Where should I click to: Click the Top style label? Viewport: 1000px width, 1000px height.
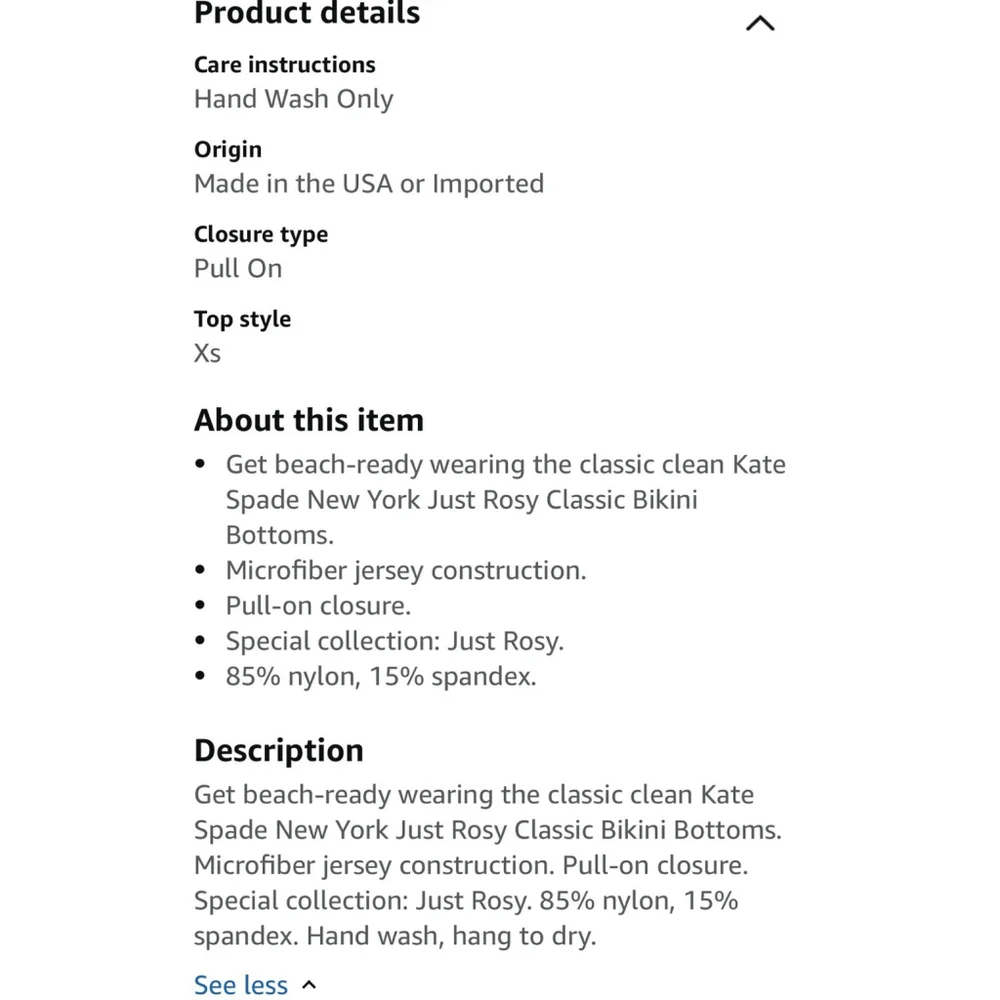242,319
